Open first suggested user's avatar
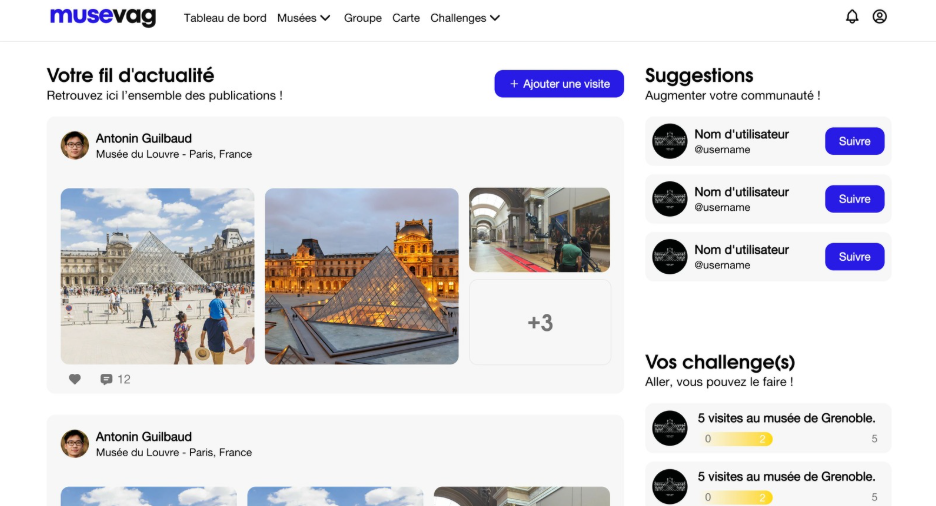This screenshot has height=506, width=936. (670, 141)
